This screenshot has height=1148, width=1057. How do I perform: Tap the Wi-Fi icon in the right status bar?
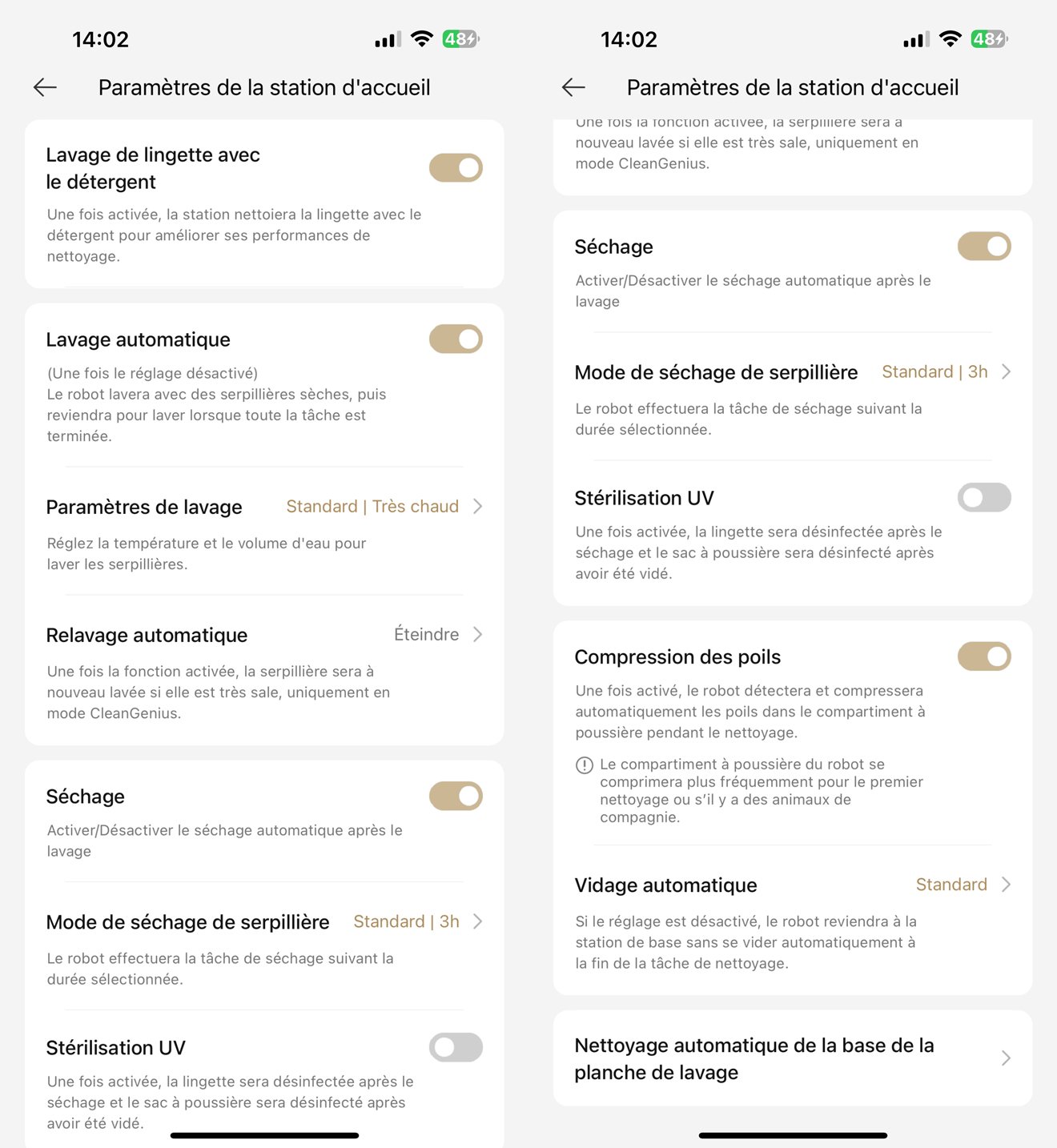950,38
